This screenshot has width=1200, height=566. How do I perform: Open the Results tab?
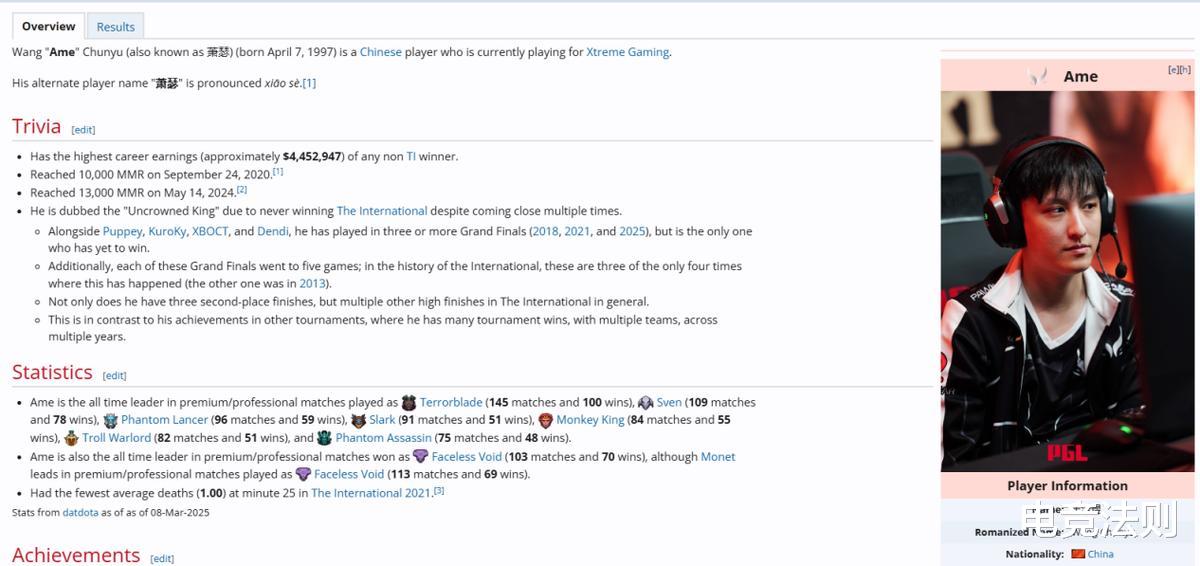tap(115, 27)
